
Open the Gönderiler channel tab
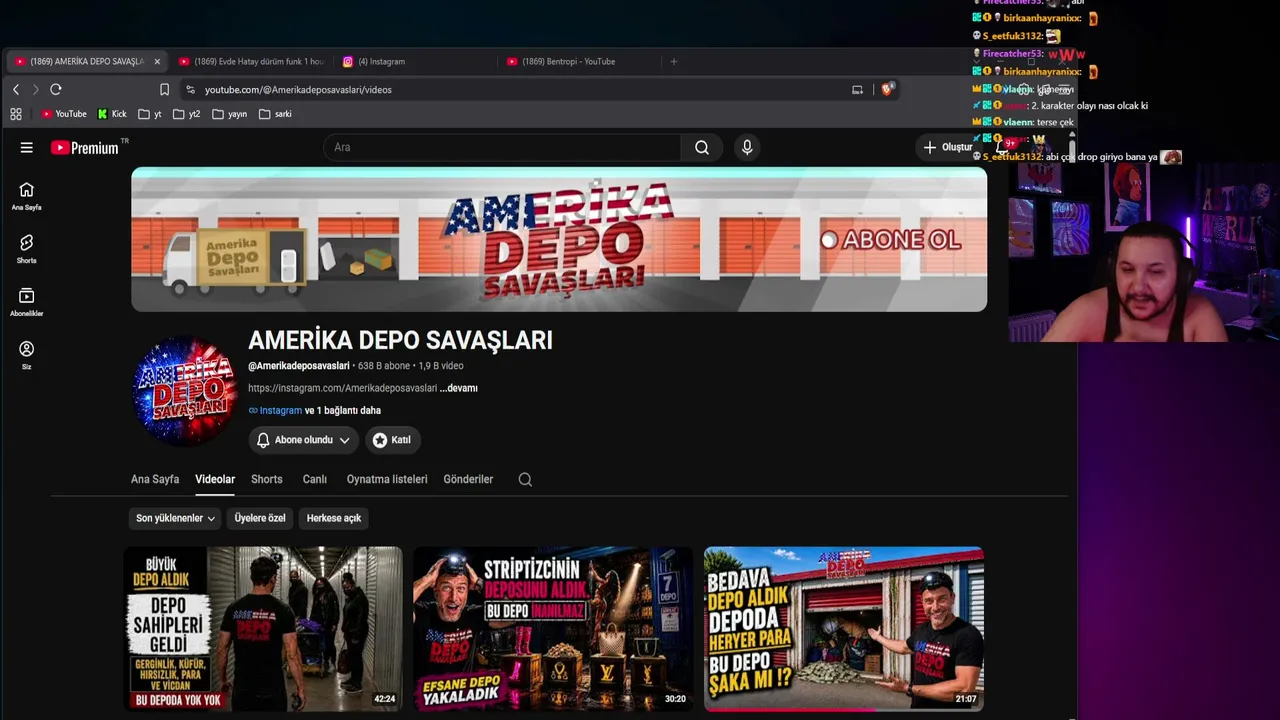[468, 479]
